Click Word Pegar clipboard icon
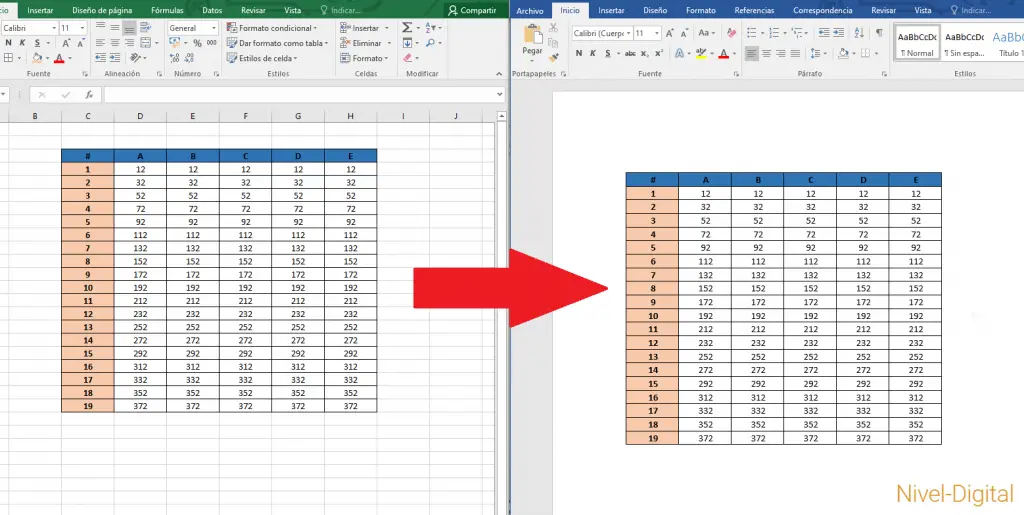 pos(533,34)
